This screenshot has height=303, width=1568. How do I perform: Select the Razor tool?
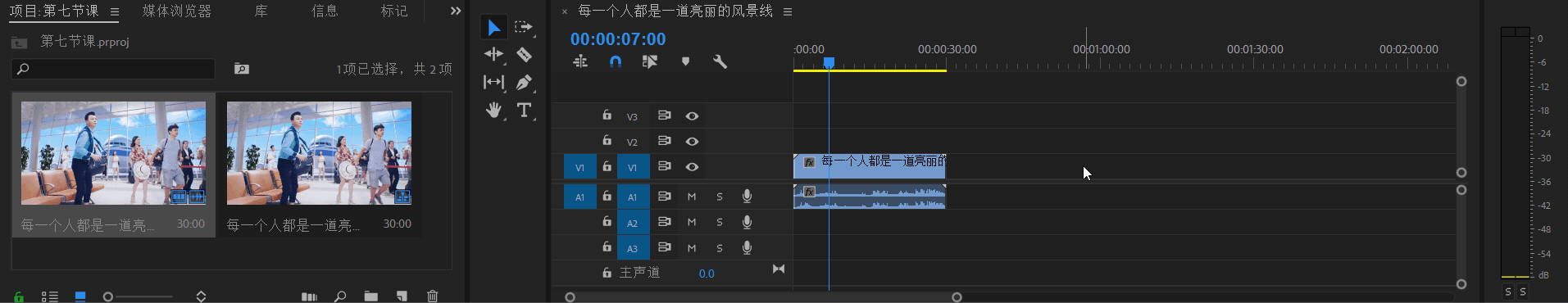click(524, 55)
